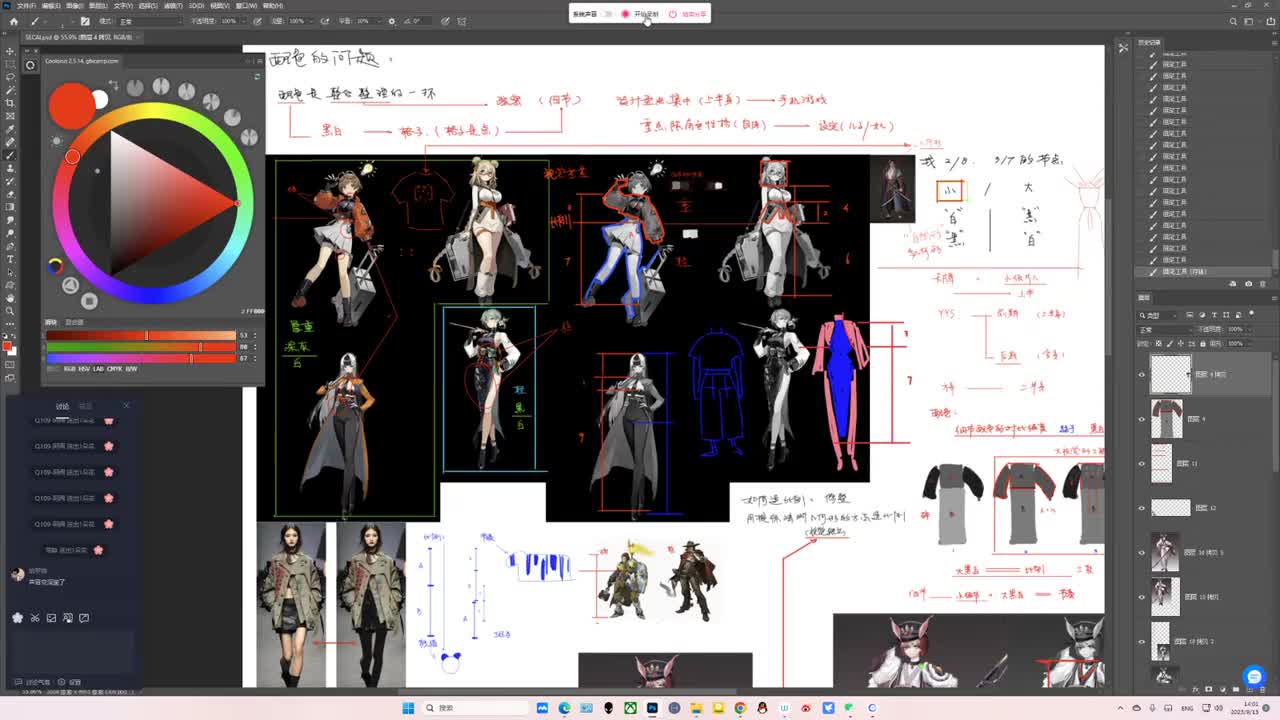Select the Zoom tool
This screenshot has width=1280, height=720.
point(10,311)
